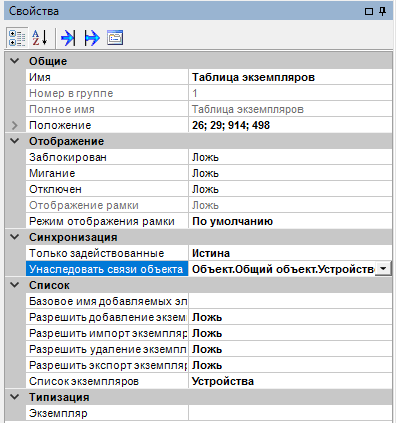This screenshot has width=397, height=423.
Task: Click greyed Полное имя value Таблица экземпляров
Action: point(248,109)
